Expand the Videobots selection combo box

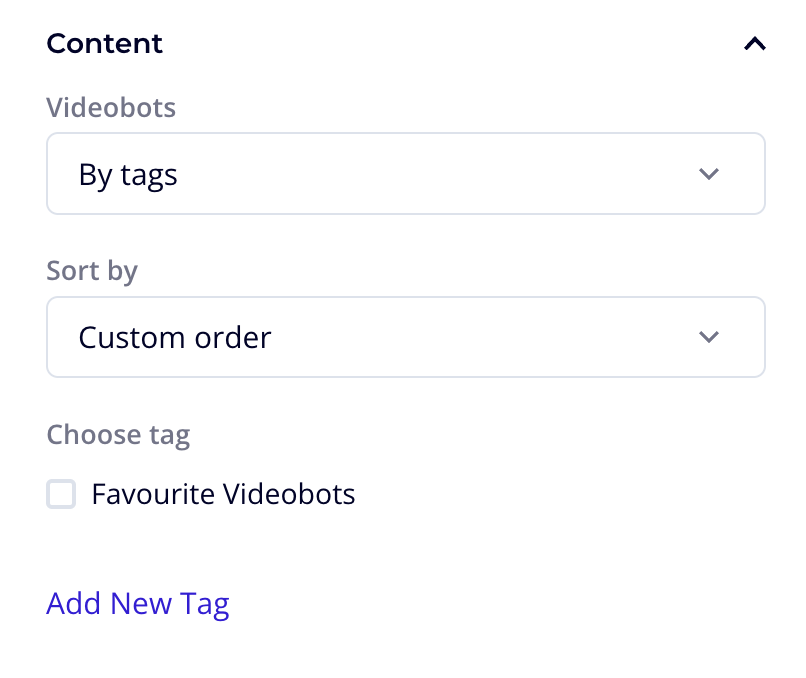point(405,174)
